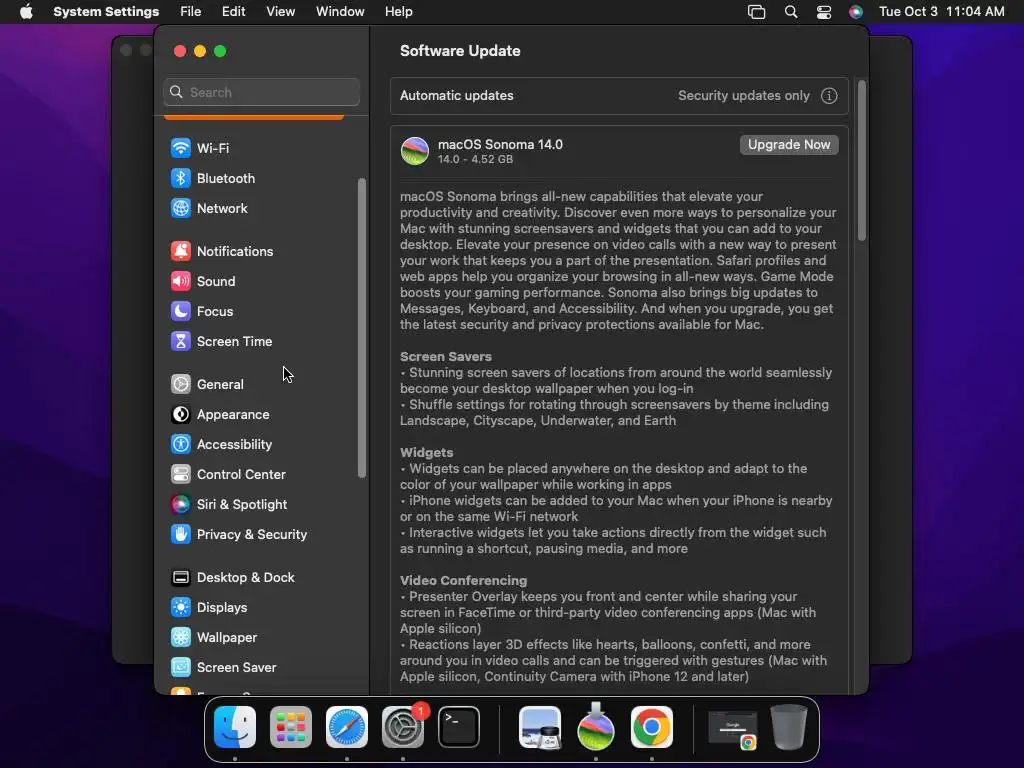Click the Widgets heading

pyautogui.click(x=426, y=453)
